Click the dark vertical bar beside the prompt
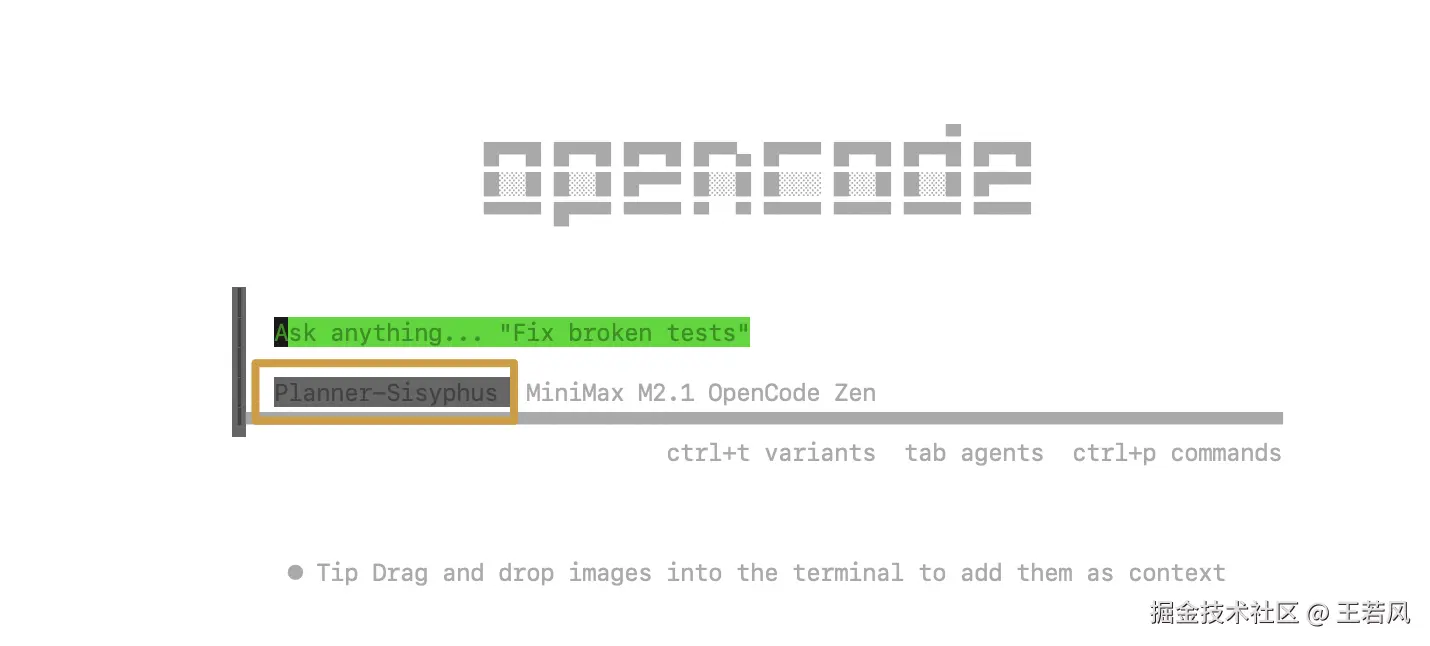 tap(239, 362)
